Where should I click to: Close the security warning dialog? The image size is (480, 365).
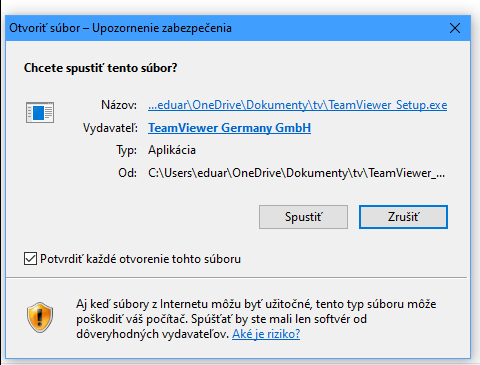click(x=455, y=28)
